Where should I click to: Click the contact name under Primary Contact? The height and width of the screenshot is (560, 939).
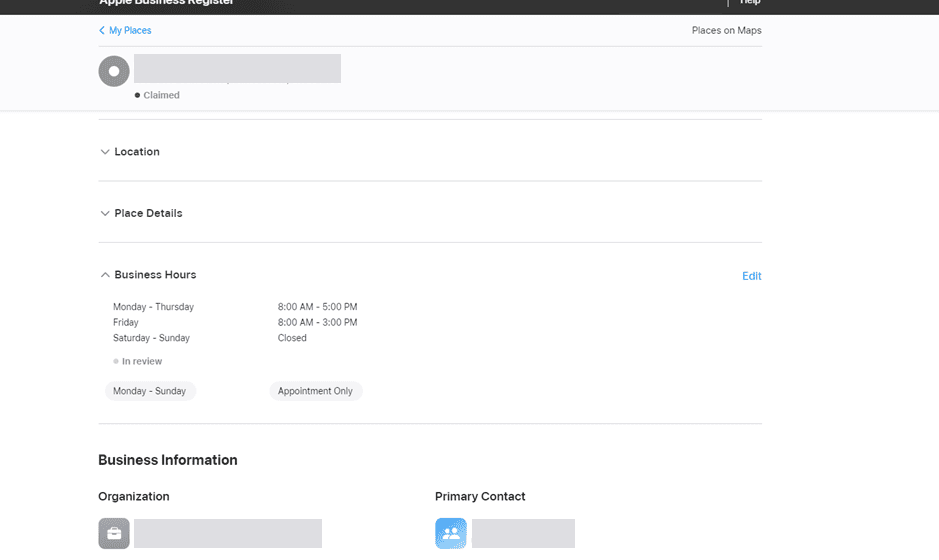(523, 533)
